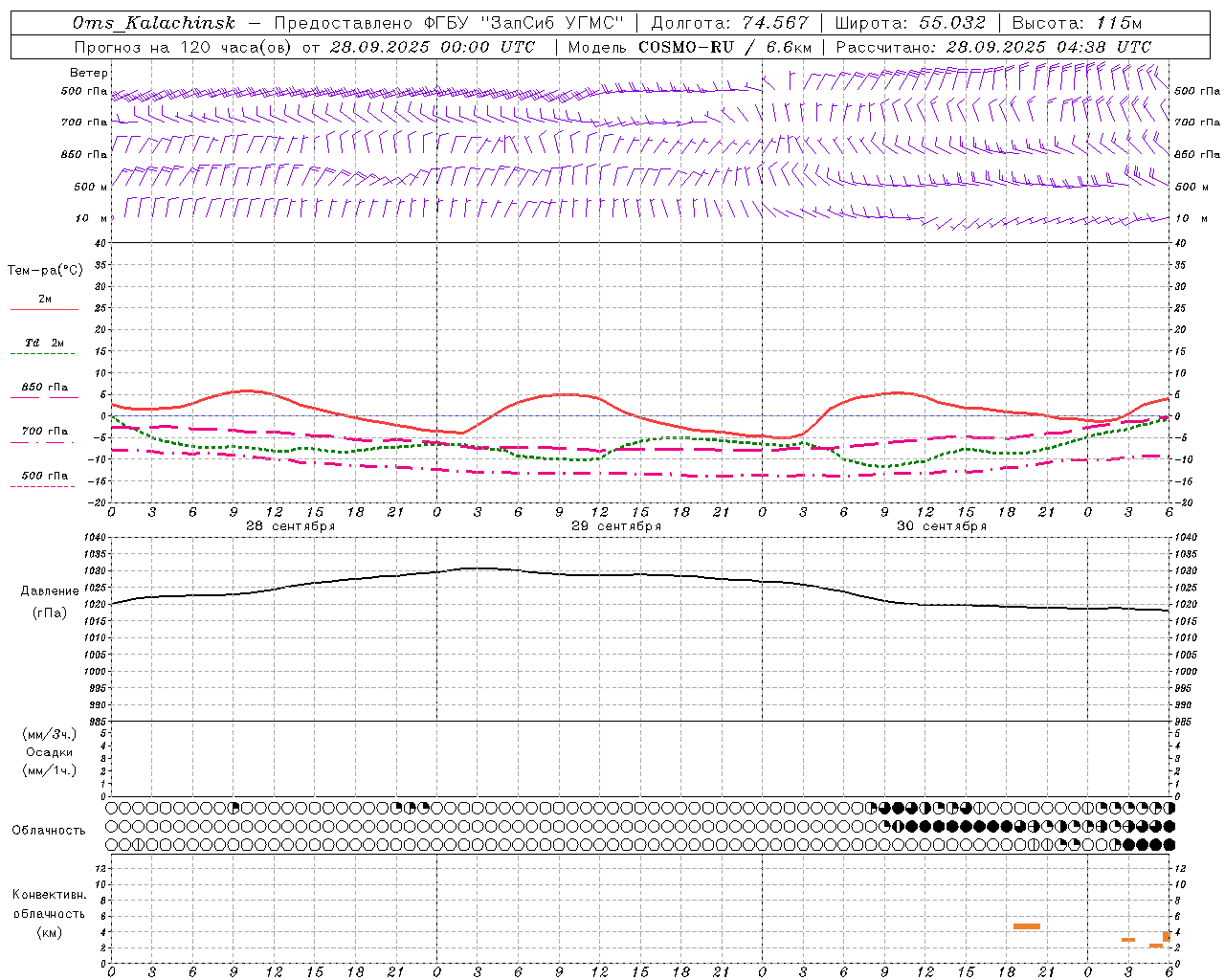
Task: Click the 28 сентября date label
Action: tap(291, 526)
